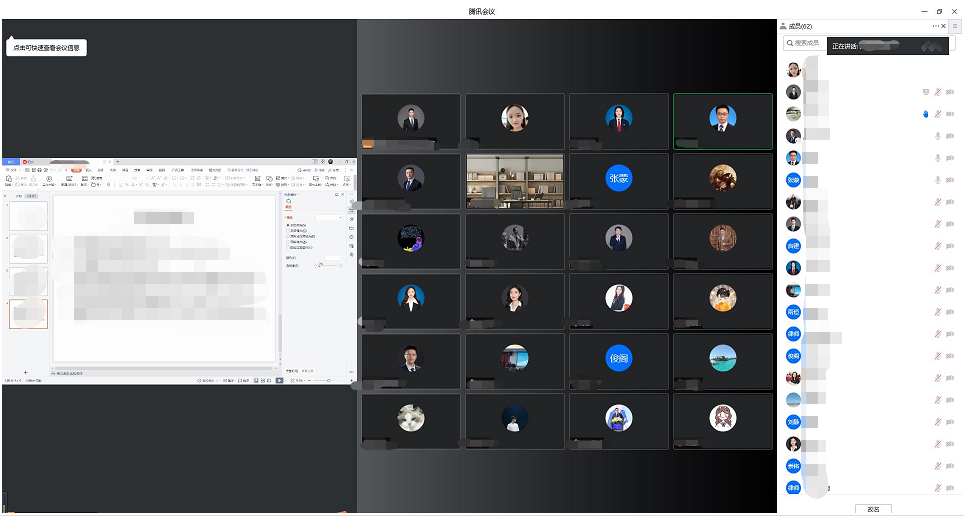This screenshot has width=964, height=516.
Task: Select the first fill radio option in properties pane
Action: [288, 225]
